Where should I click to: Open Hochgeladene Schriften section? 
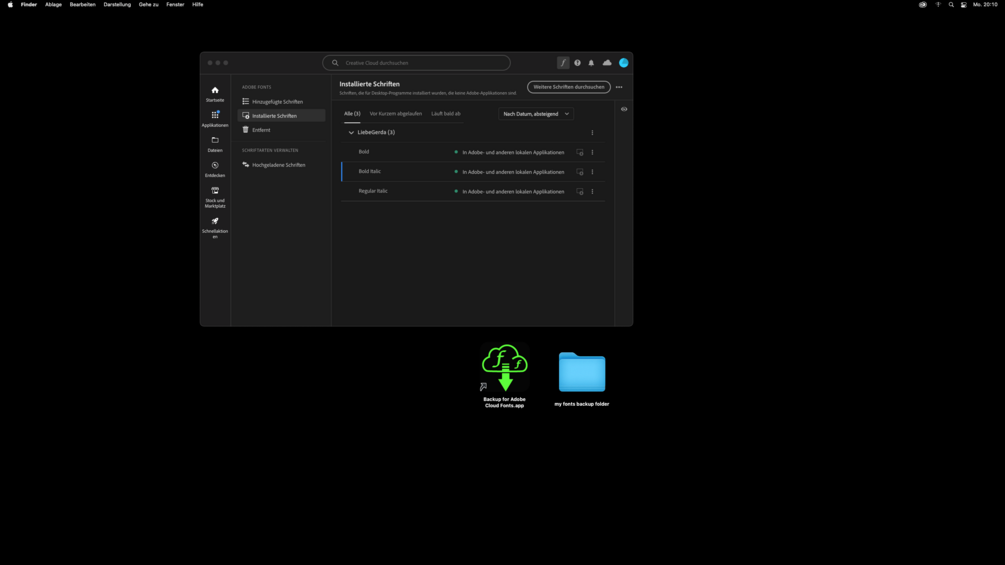(x=281, y=165)
